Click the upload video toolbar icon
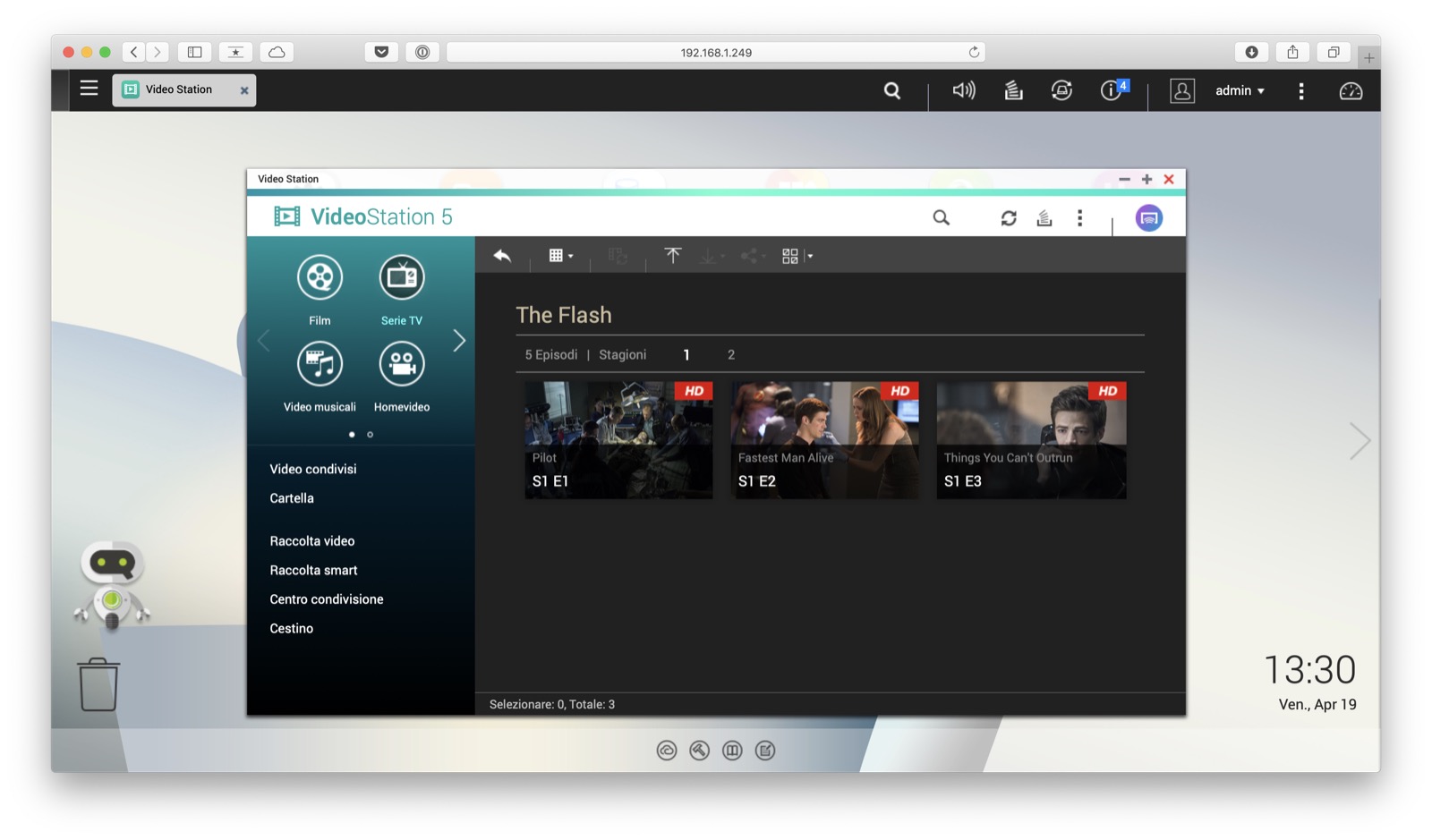The image size is (1432, 840). tap(673, 256)
